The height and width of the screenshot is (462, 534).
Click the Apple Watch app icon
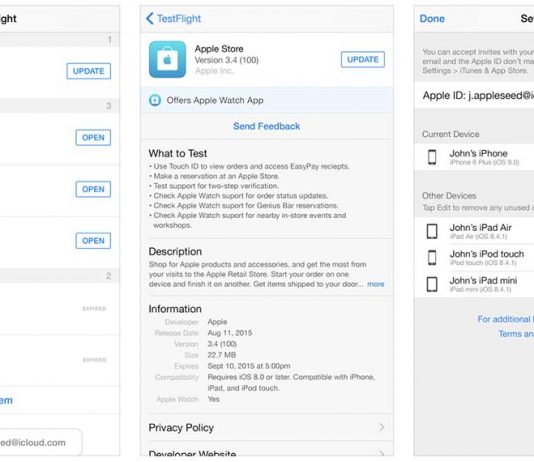pos(155,100)
